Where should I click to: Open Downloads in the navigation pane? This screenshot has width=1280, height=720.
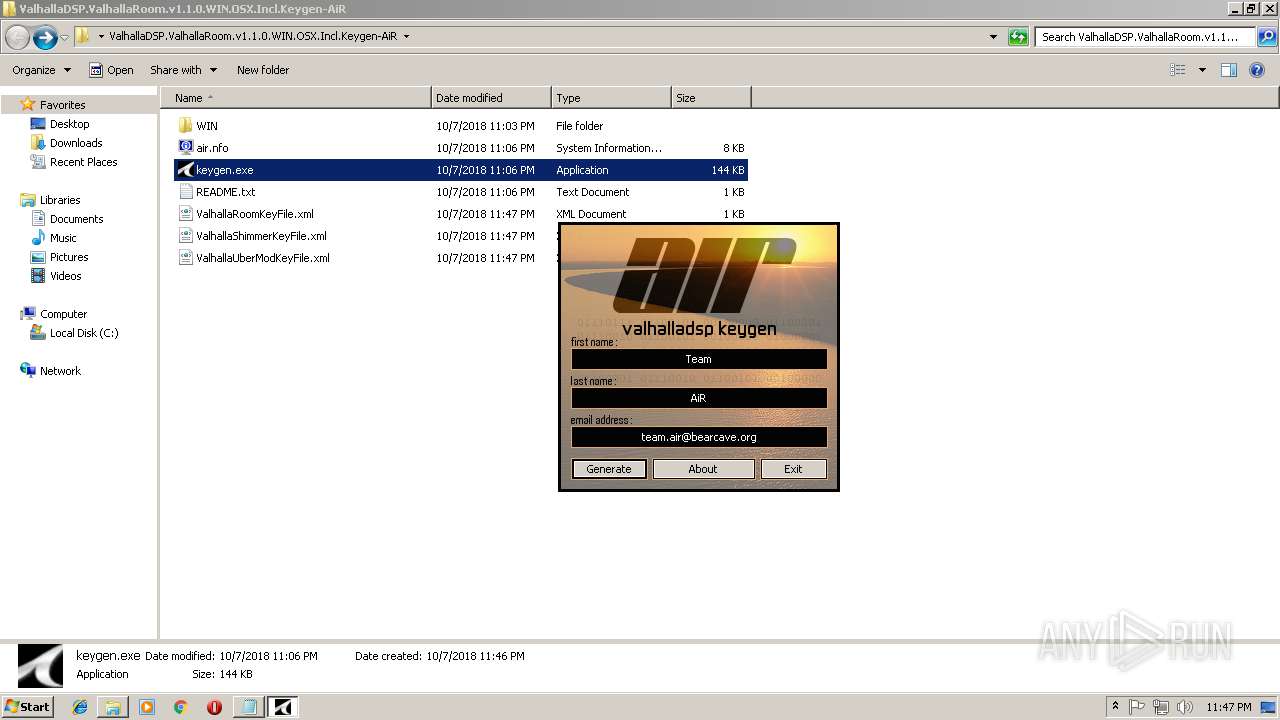tap(76, 143)
